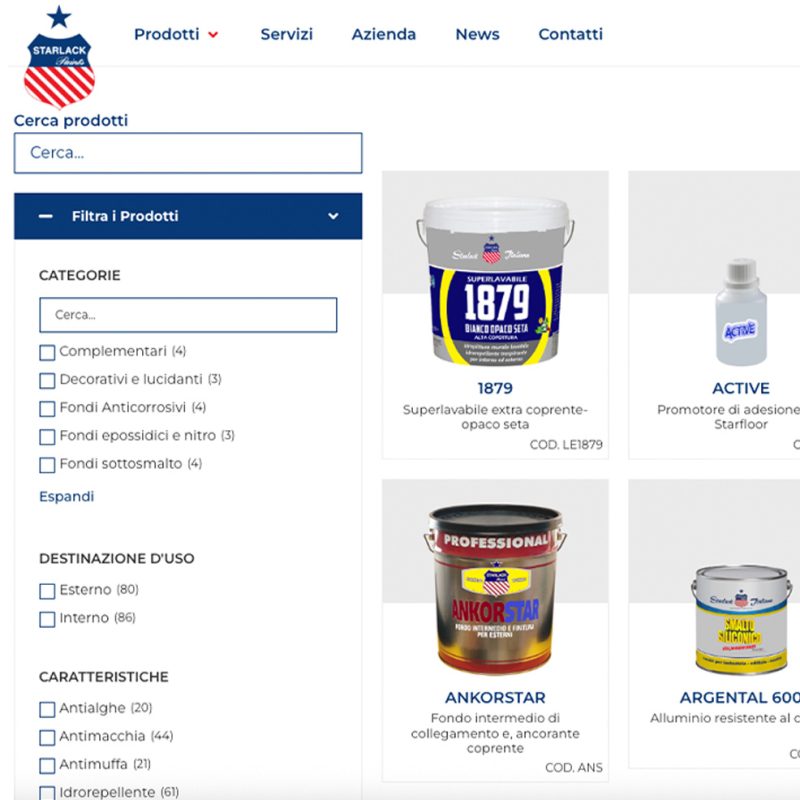
Task: Click the Starlack Paints shield logo
Action: tap(59, 58)
